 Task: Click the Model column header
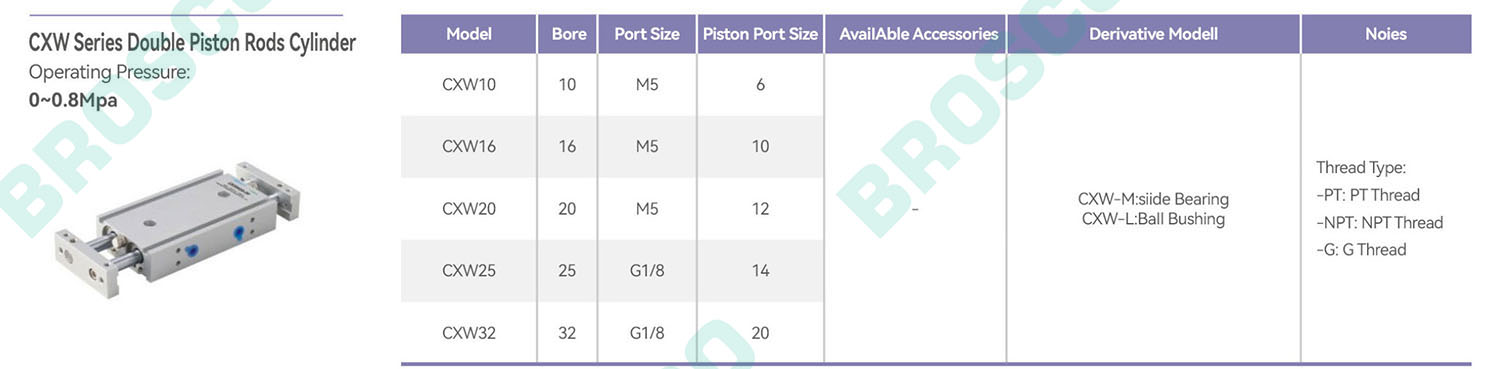(x=469, y=34)
